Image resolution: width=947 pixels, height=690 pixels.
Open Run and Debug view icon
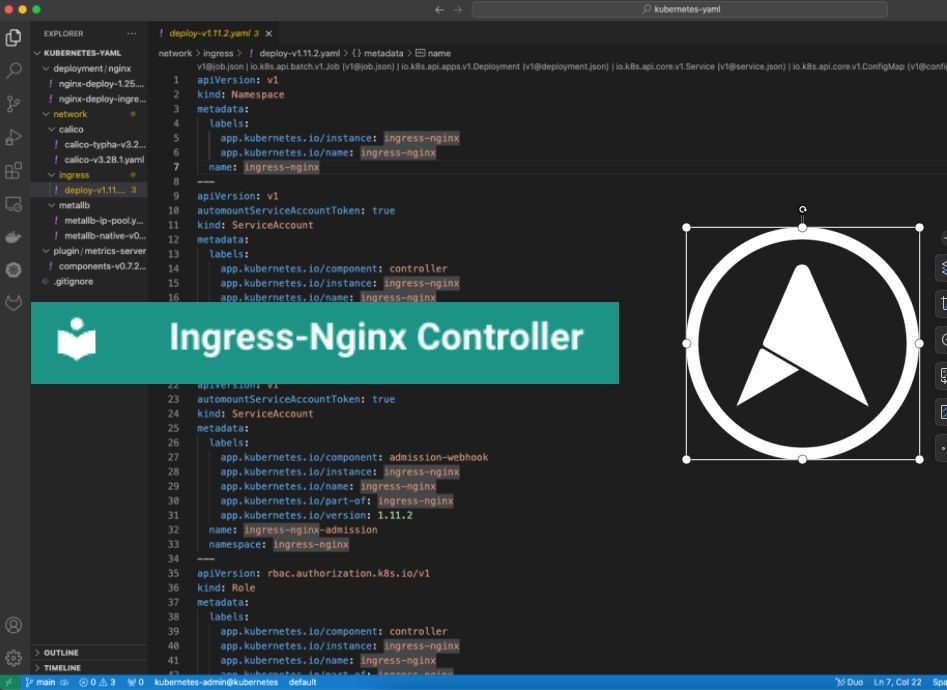tap(13, 137)
